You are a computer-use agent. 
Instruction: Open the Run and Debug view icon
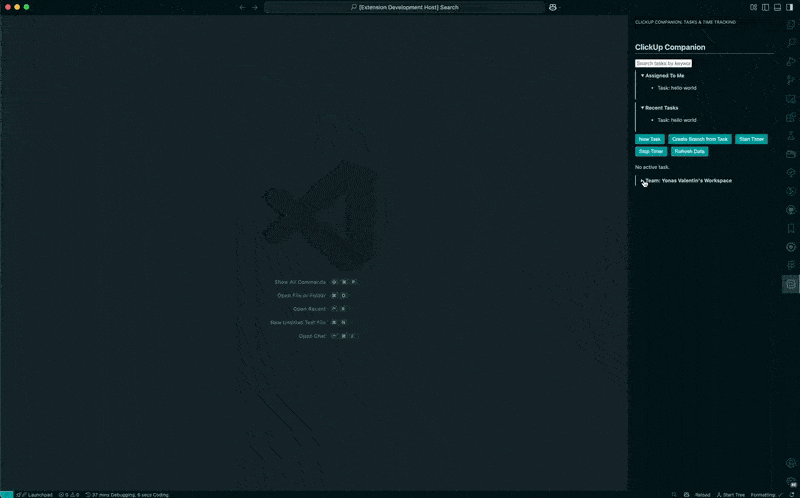click(x=791, y=61)
